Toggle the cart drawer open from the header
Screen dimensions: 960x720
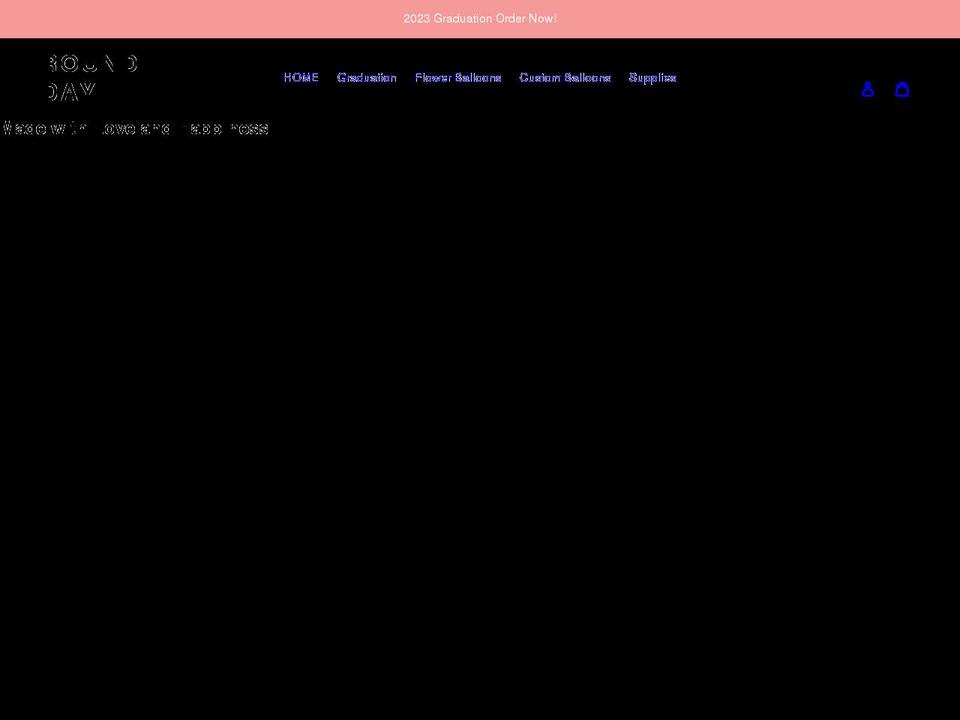[x=902, y=89]
